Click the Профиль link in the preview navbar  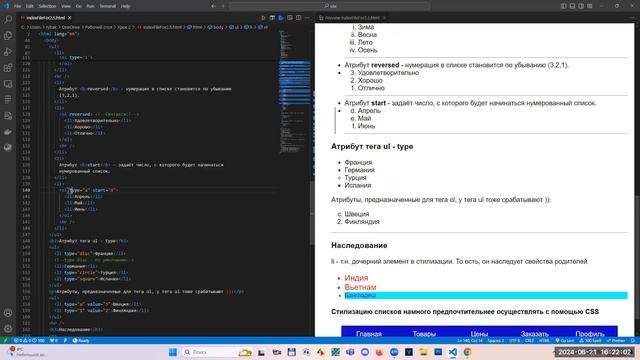tap(590, 333)
